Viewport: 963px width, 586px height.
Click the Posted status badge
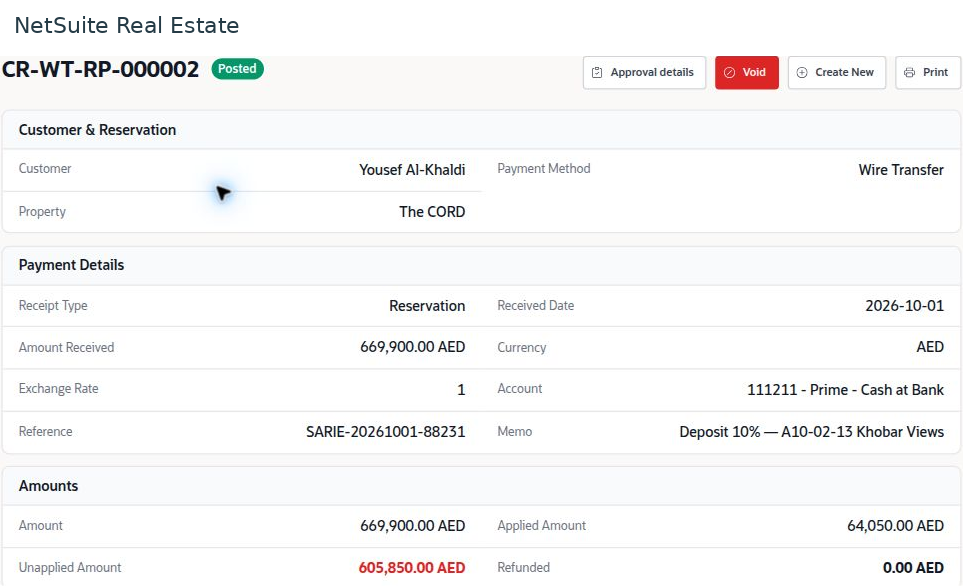pos(238,69)
